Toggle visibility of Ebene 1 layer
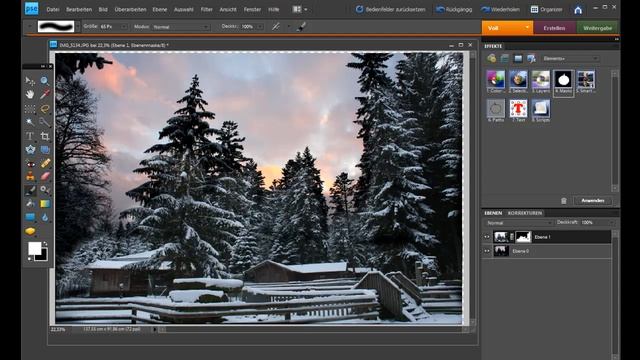 487,237
